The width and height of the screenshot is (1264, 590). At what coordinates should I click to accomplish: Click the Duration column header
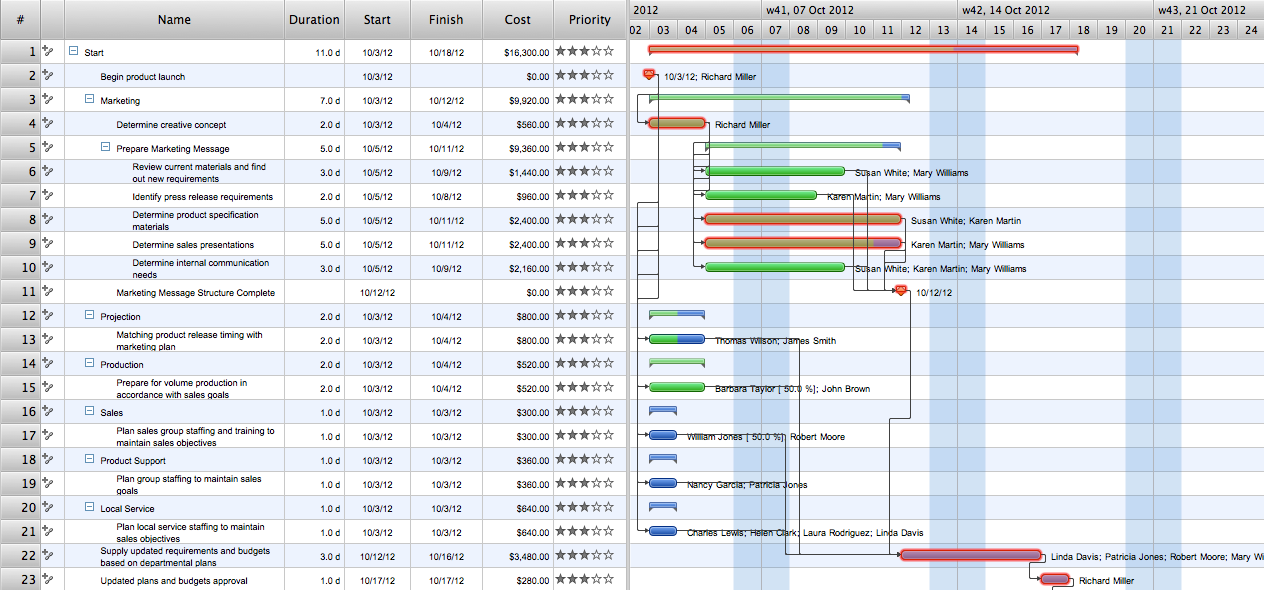314,19
